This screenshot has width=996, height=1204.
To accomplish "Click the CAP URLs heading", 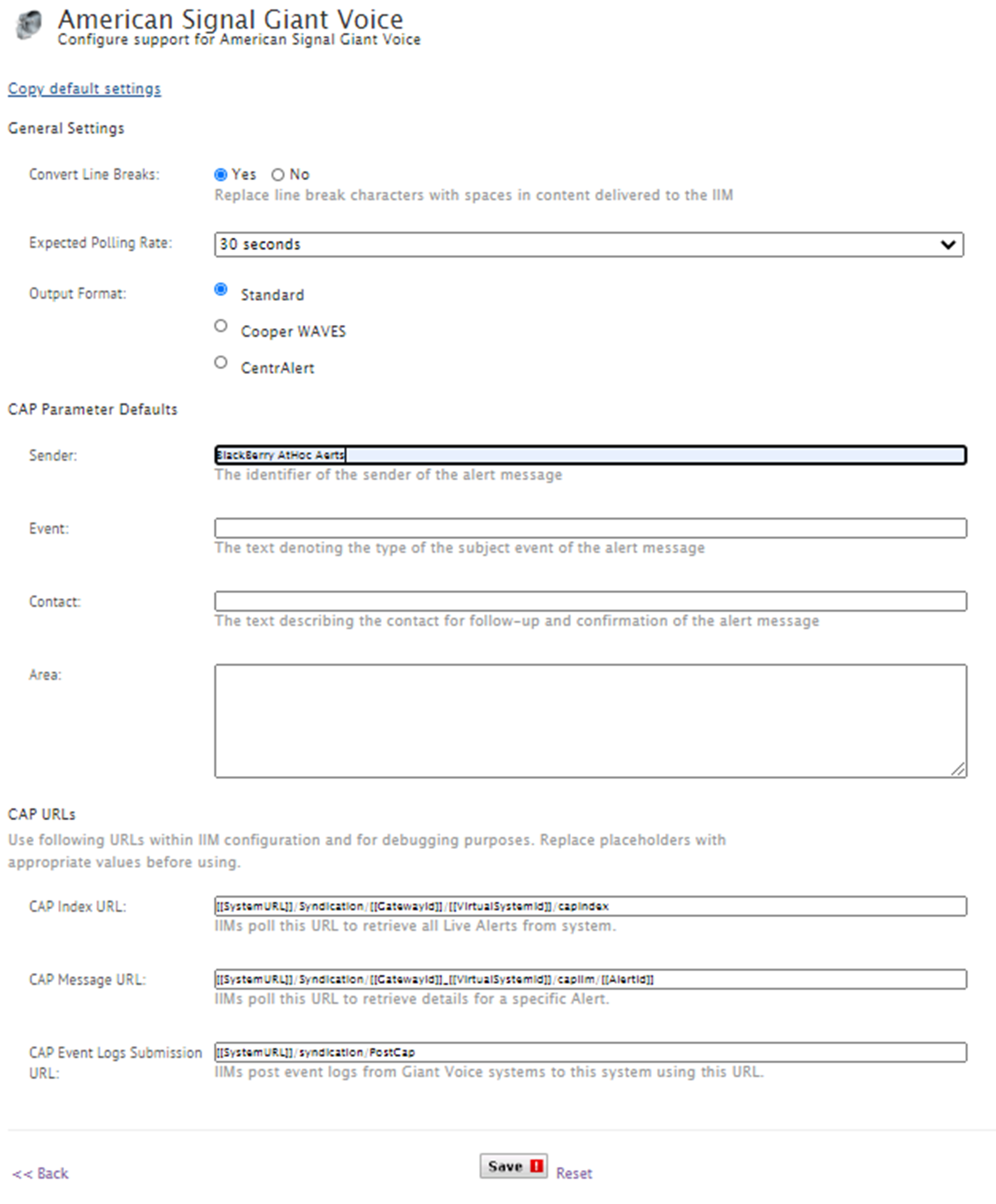I will [x=41, y=814].
